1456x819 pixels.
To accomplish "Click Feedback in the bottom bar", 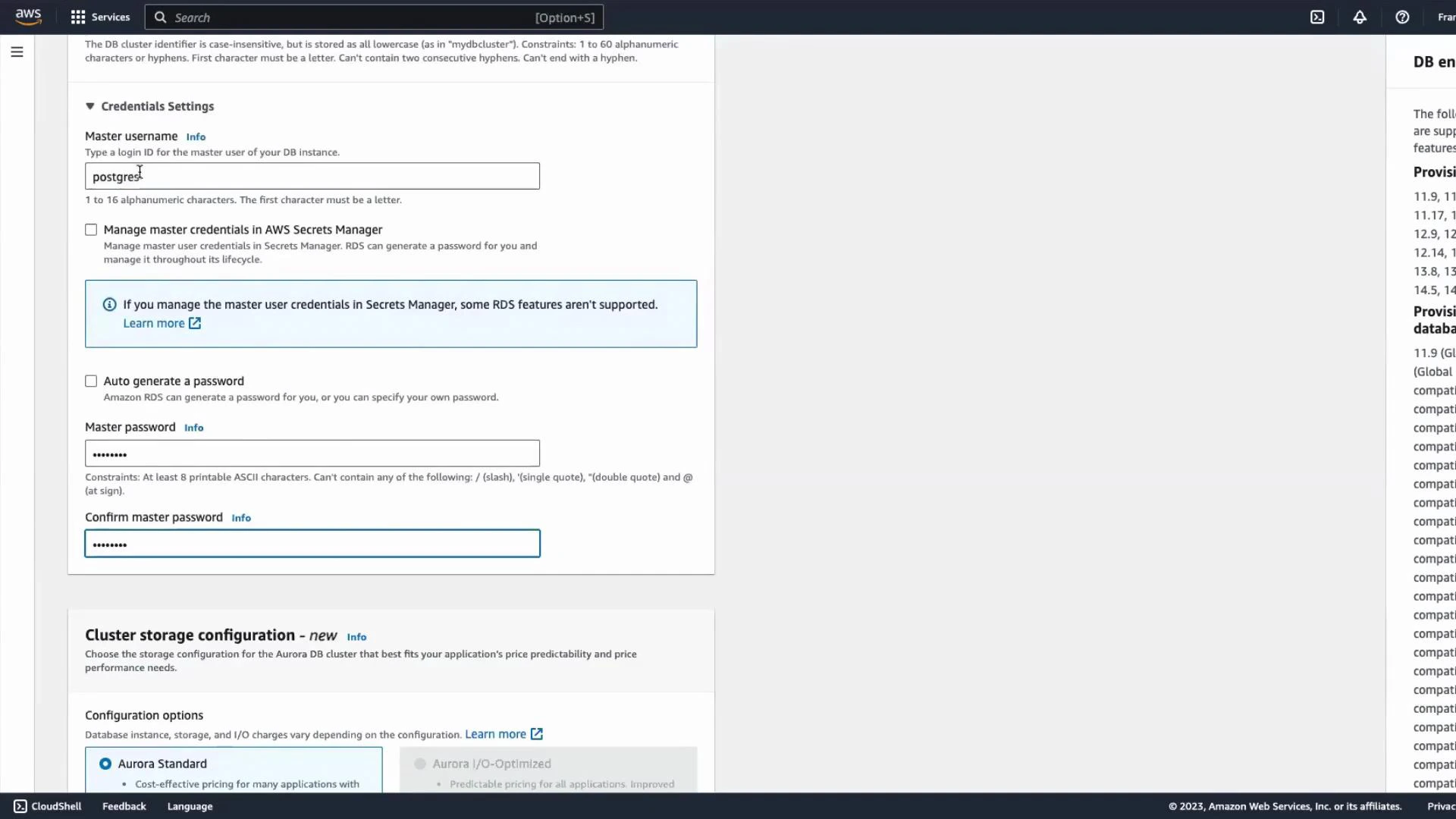I will coord(124,806).
